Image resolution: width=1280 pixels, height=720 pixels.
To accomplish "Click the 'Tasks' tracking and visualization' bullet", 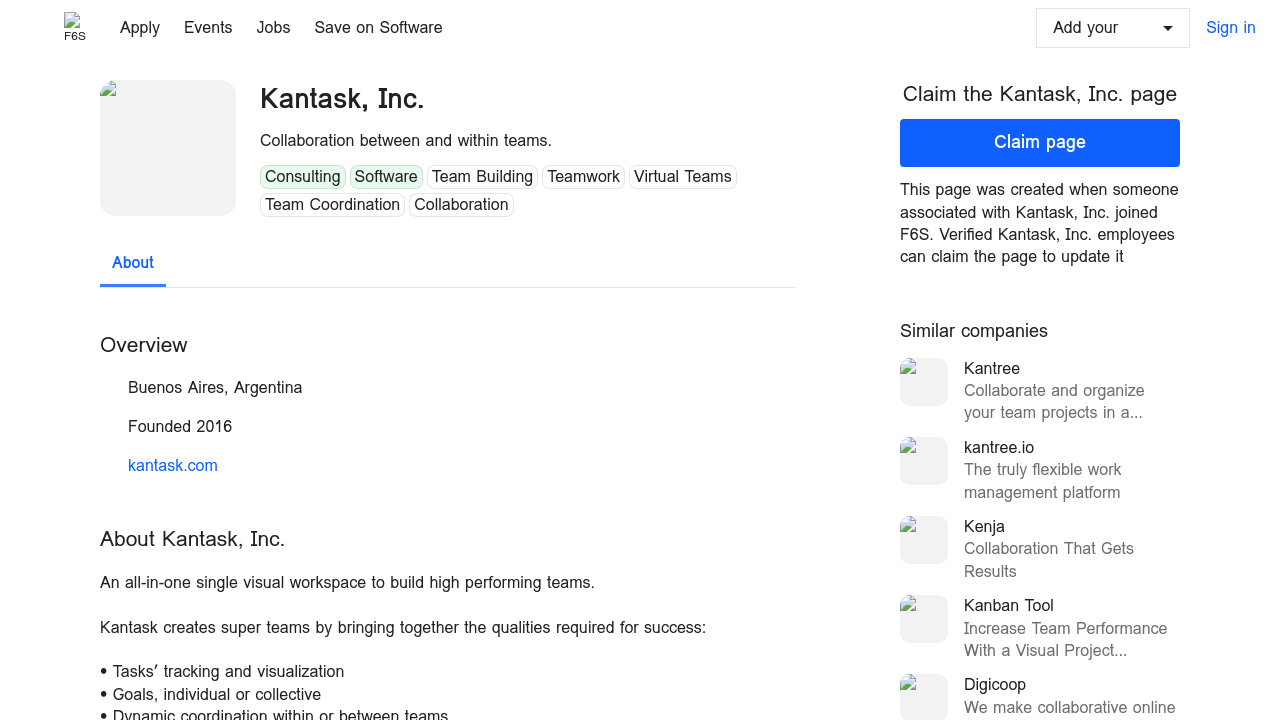I will pos(222,672).
